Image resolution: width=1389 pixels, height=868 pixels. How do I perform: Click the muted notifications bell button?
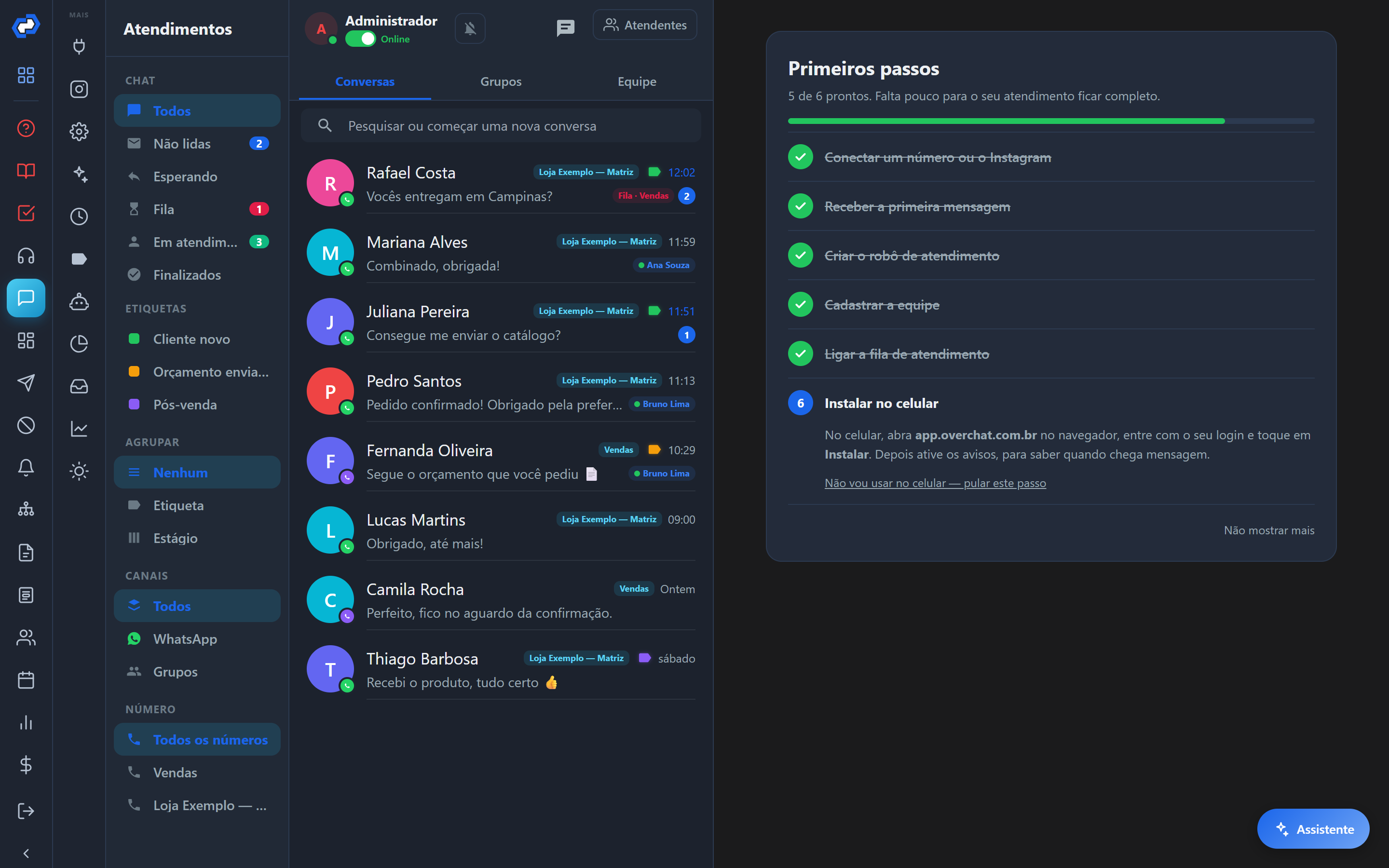[x=469, y=28]
